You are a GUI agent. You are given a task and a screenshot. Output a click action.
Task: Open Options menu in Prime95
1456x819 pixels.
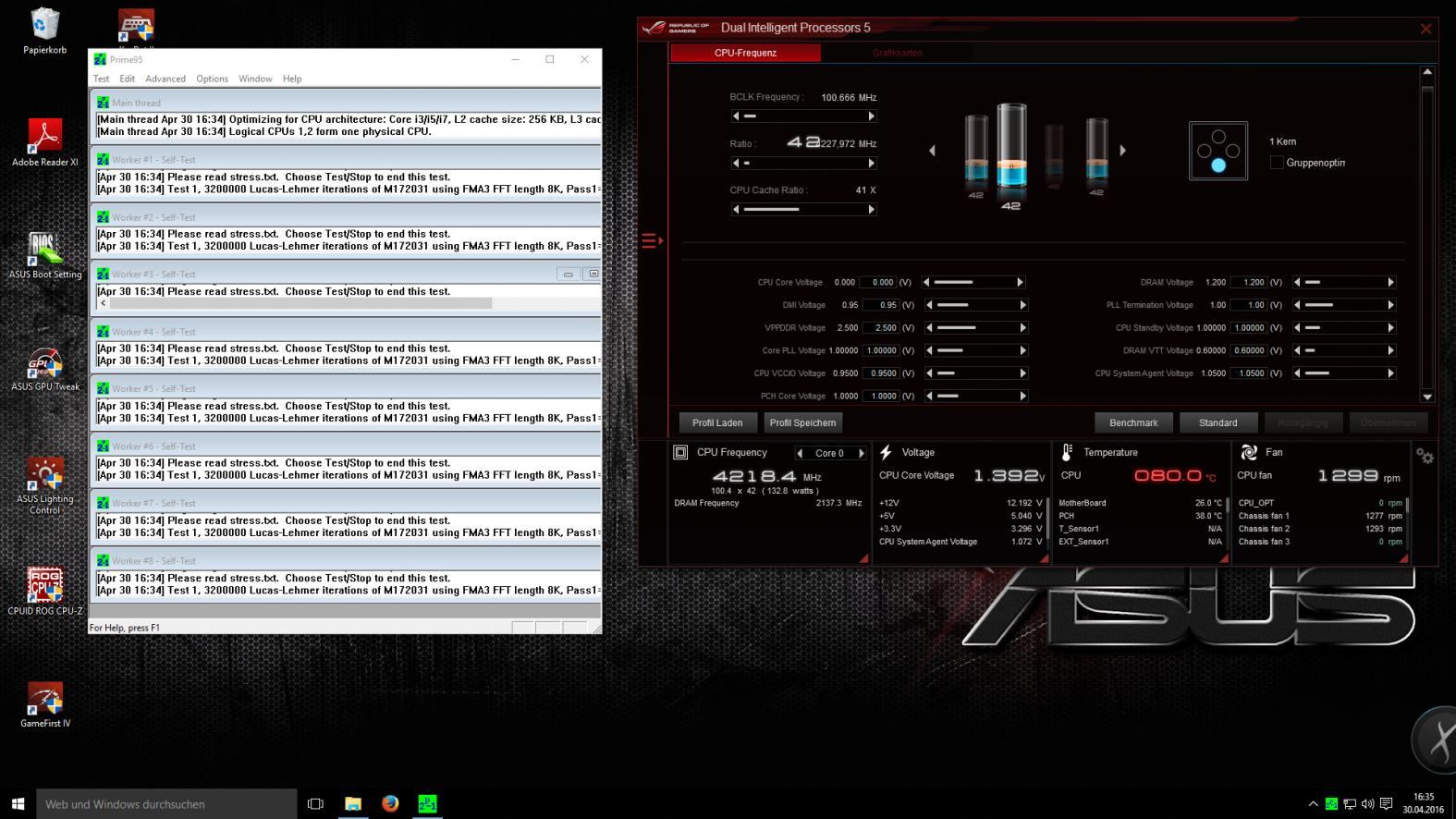212,79
